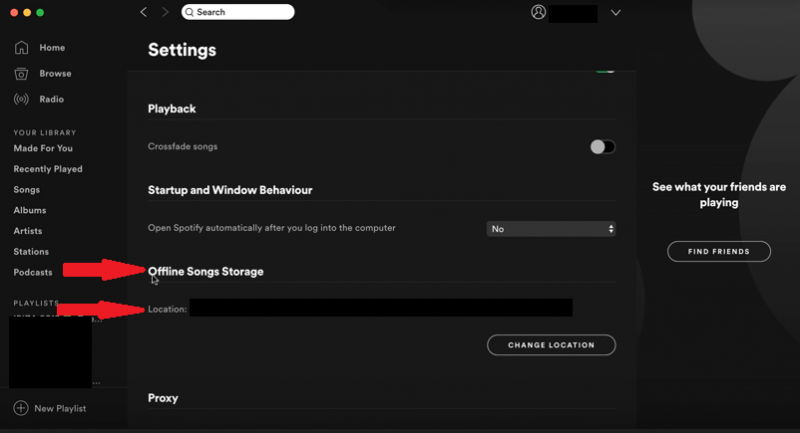
Task: Go to Home in sidebar
Action: point(52,47)
